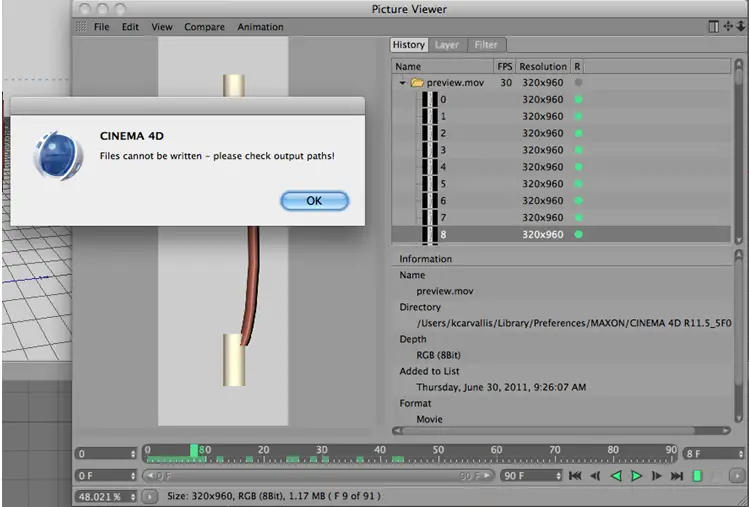Click the dotted grip icon left of File
Screen dimensions: 749x507
[81, 27]
